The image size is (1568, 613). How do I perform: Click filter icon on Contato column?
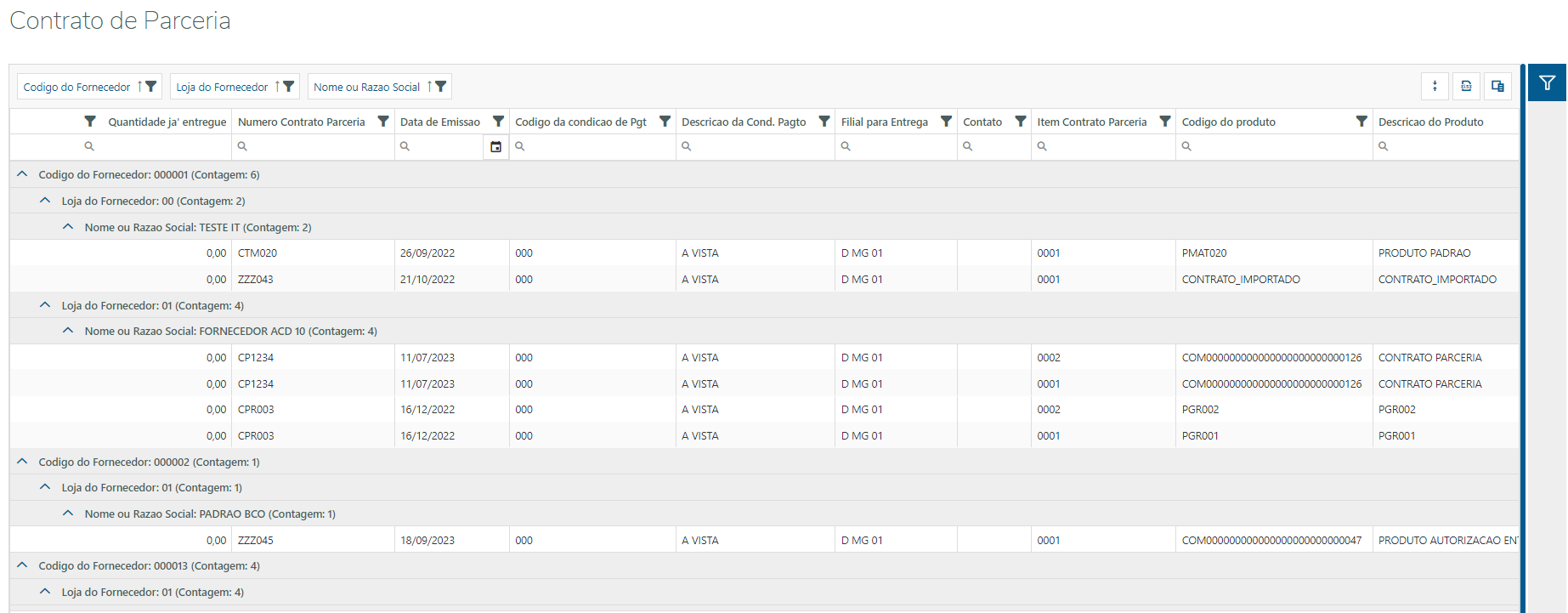click(x=1021, y=122)
